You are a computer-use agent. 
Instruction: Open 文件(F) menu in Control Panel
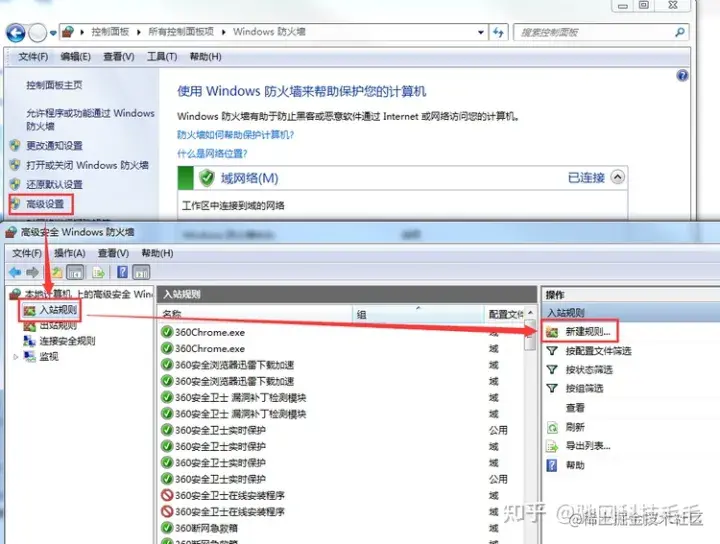pyautogui.click(x=33, y=56)
